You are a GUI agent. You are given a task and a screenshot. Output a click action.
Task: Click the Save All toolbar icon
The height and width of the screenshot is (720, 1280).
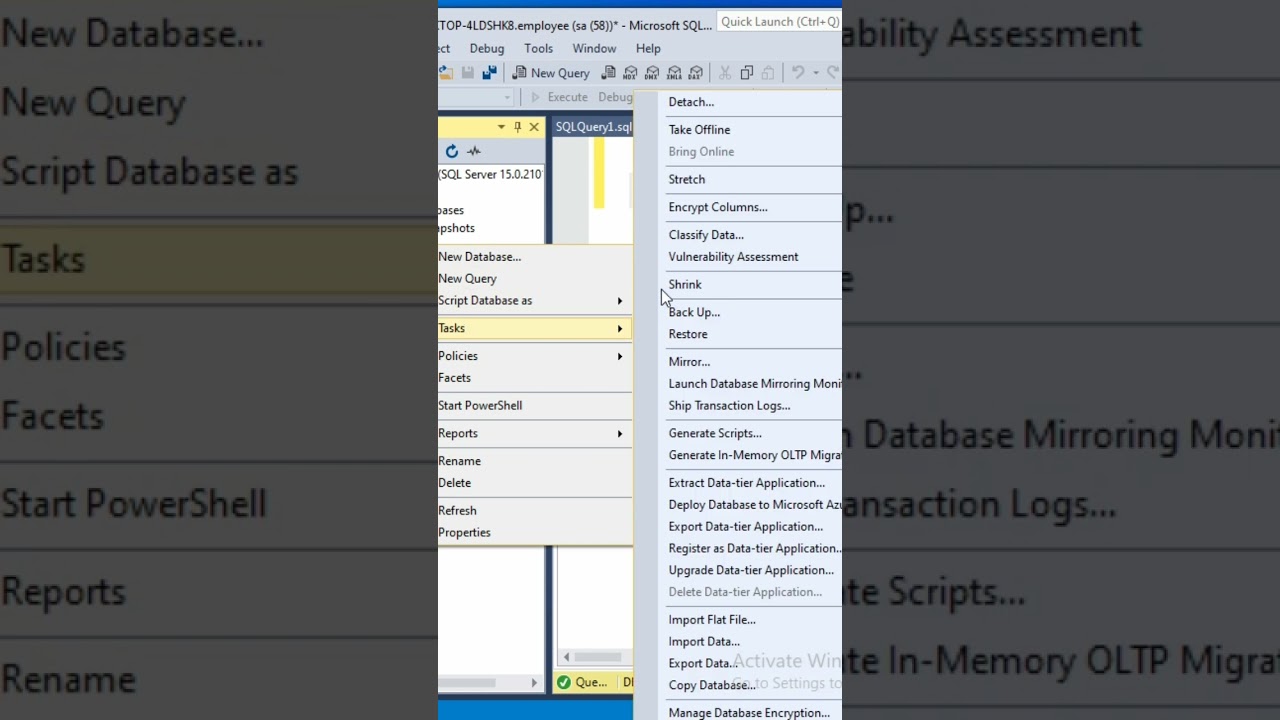click(x=489, y=73)
